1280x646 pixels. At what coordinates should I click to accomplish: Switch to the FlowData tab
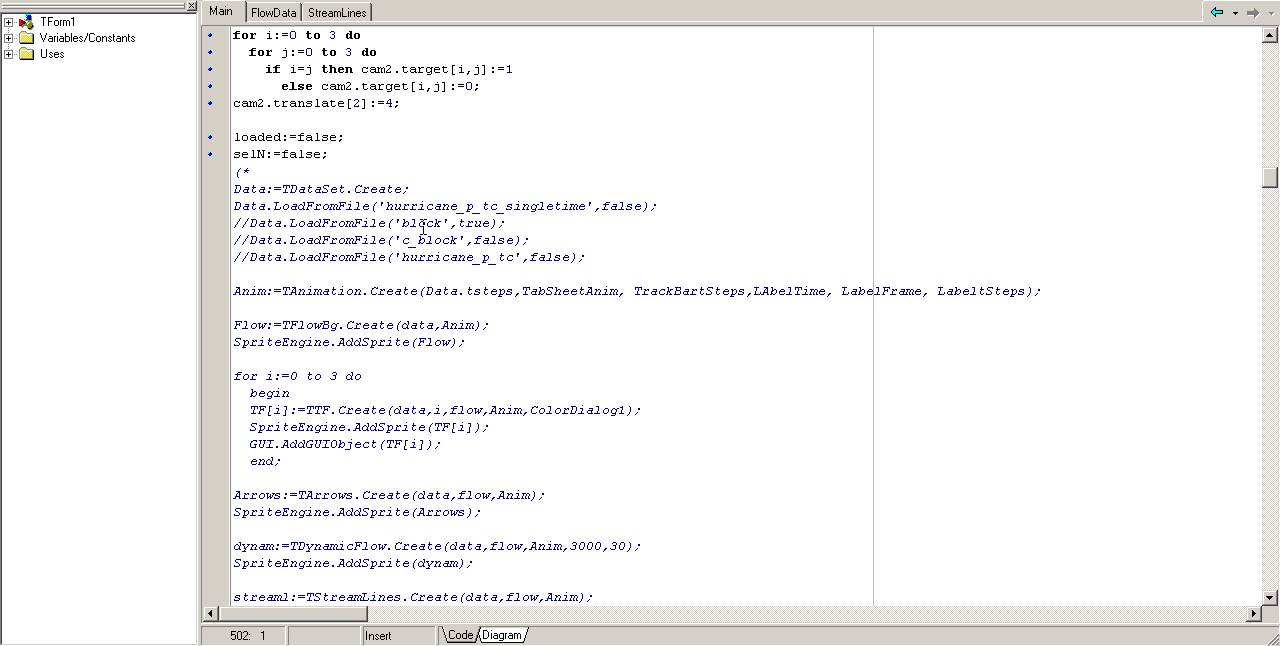pyautogui.click(x=273, y=12)
